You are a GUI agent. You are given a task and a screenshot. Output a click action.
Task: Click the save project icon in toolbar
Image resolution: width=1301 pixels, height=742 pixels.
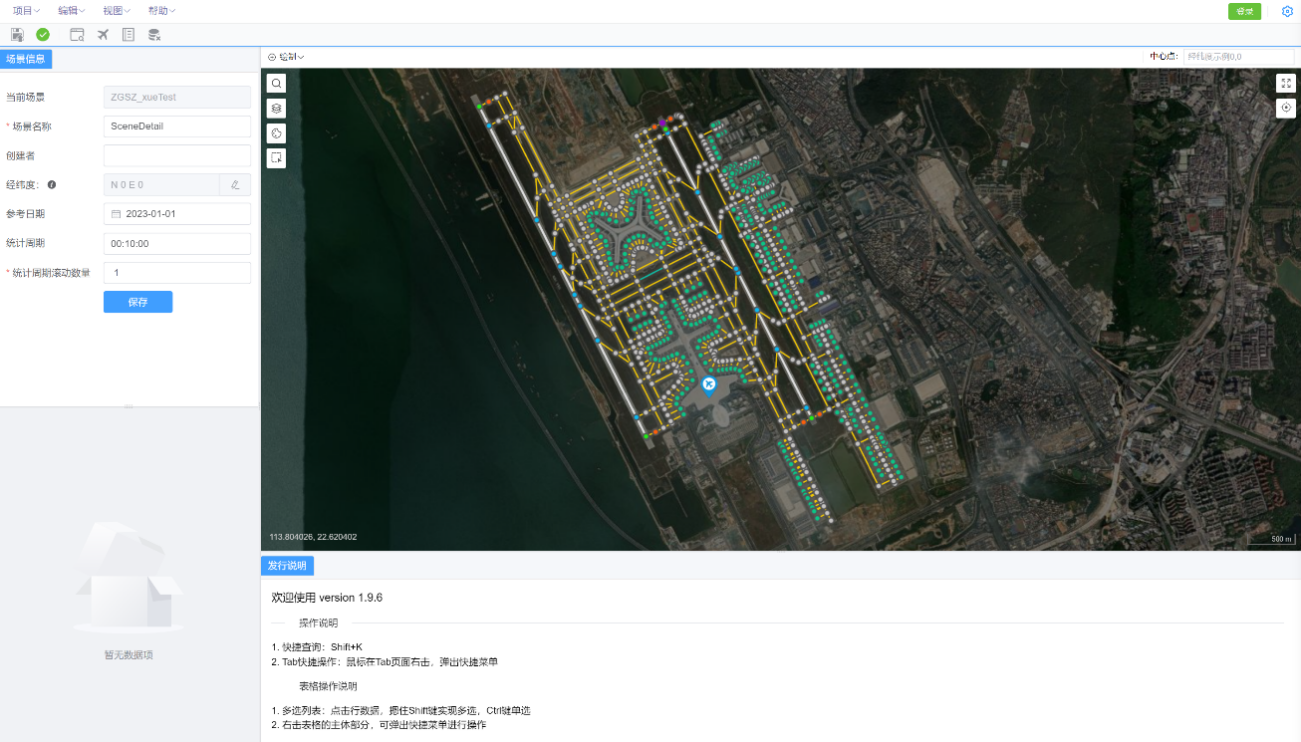pos(17,34)
